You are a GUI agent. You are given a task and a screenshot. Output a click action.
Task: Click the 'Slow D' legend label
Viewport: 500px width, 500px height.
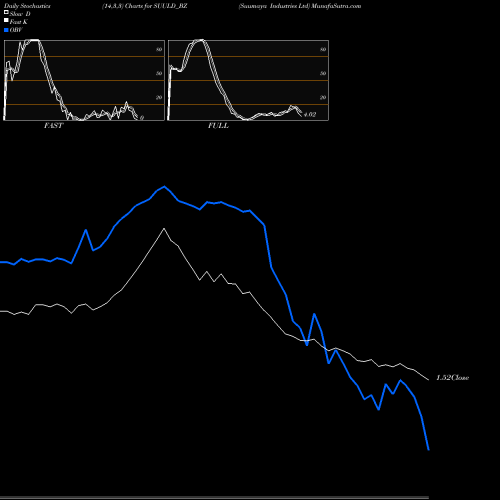click(x=20, y=14)
